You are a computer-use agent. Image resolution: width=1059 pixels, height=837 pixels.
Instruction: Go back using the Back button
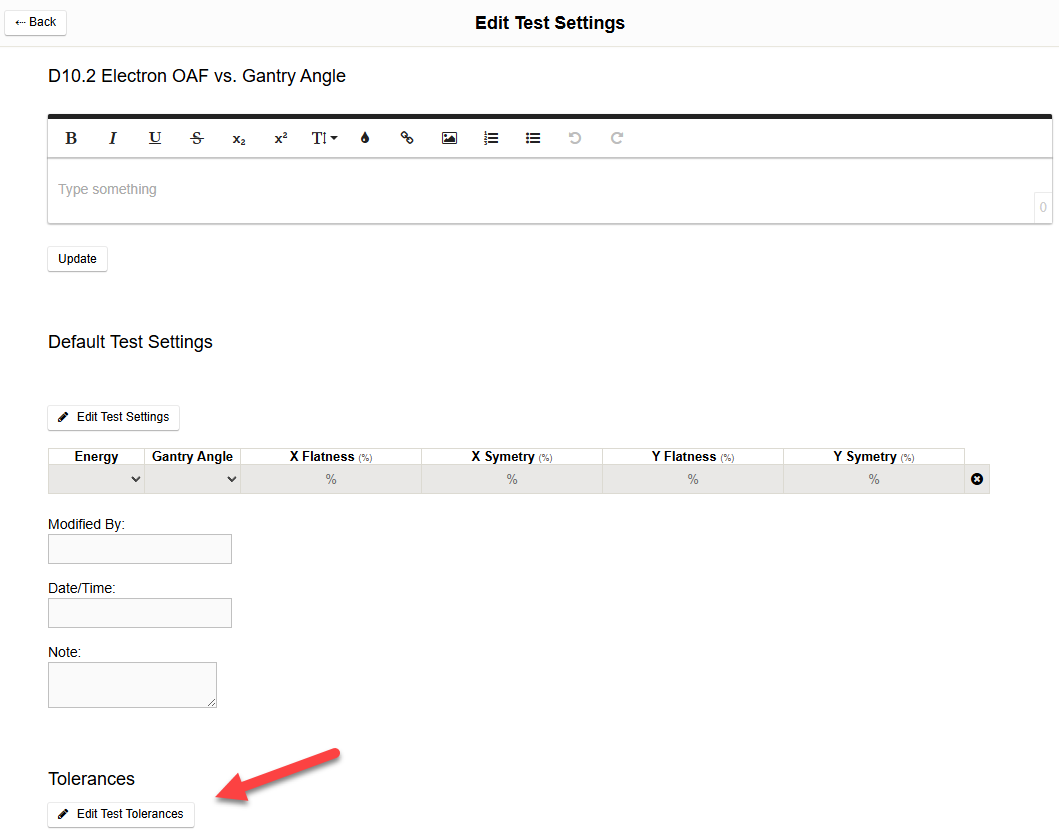36,22
